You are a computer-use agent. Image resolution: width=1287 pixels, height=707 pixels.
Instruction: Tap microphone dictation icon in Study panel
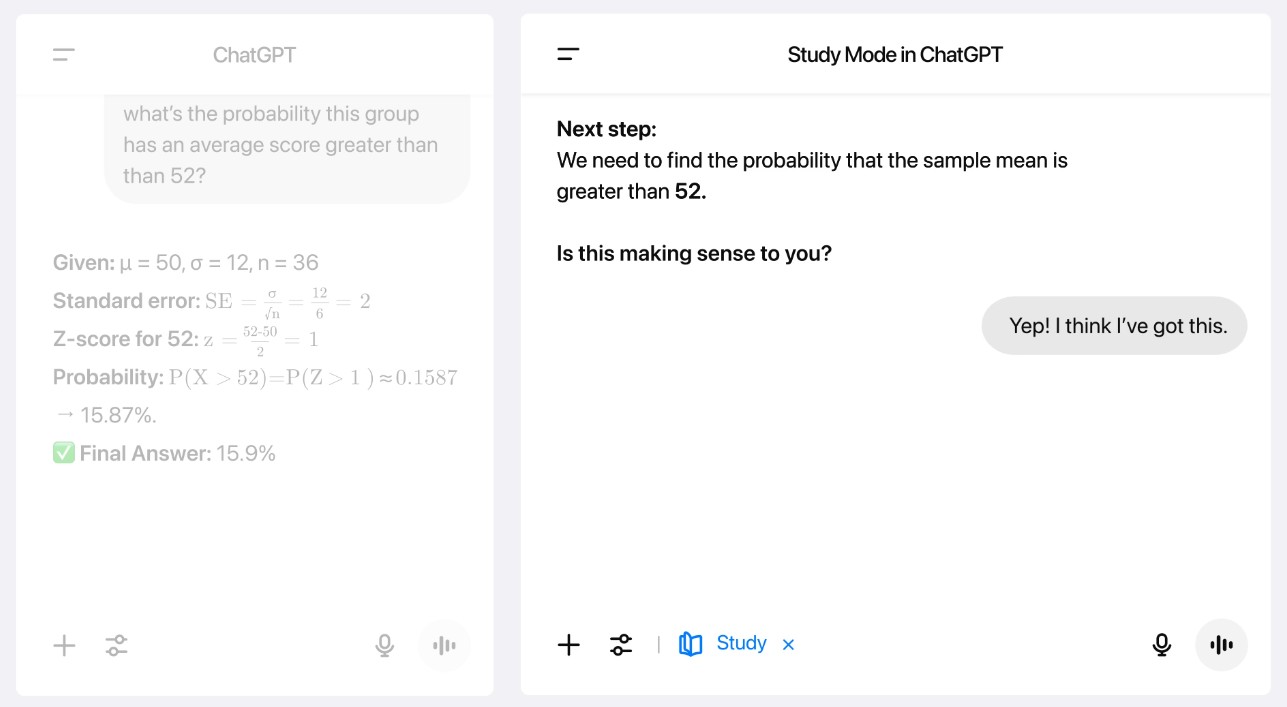tap(1161, 645)
